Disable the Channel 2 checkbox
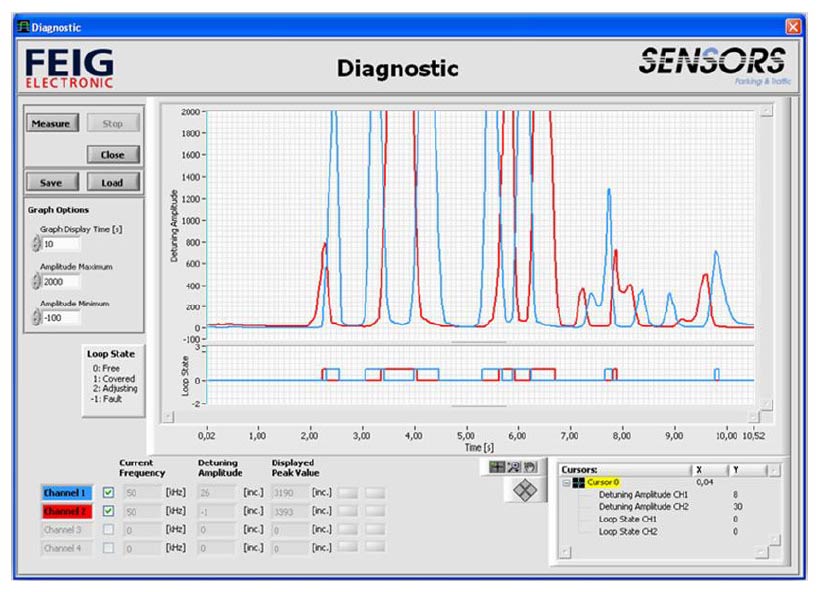The height and width of the screenshot is (592, 819). pos(108,511)
